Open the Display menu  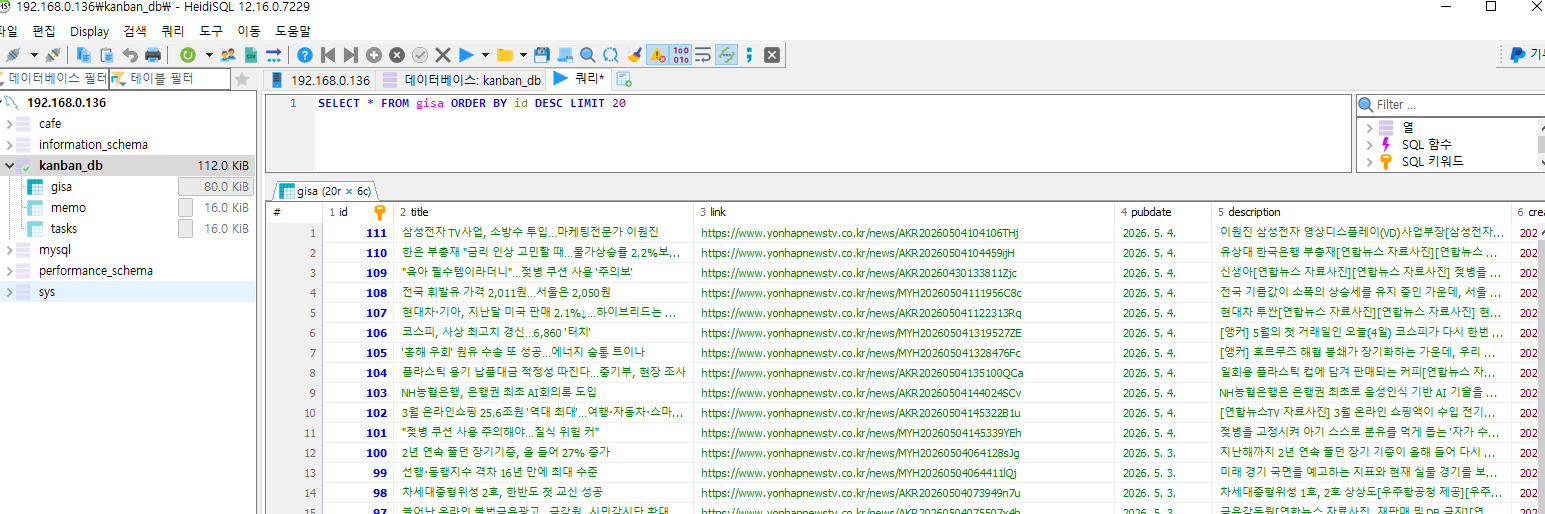[x=89, y=32]
